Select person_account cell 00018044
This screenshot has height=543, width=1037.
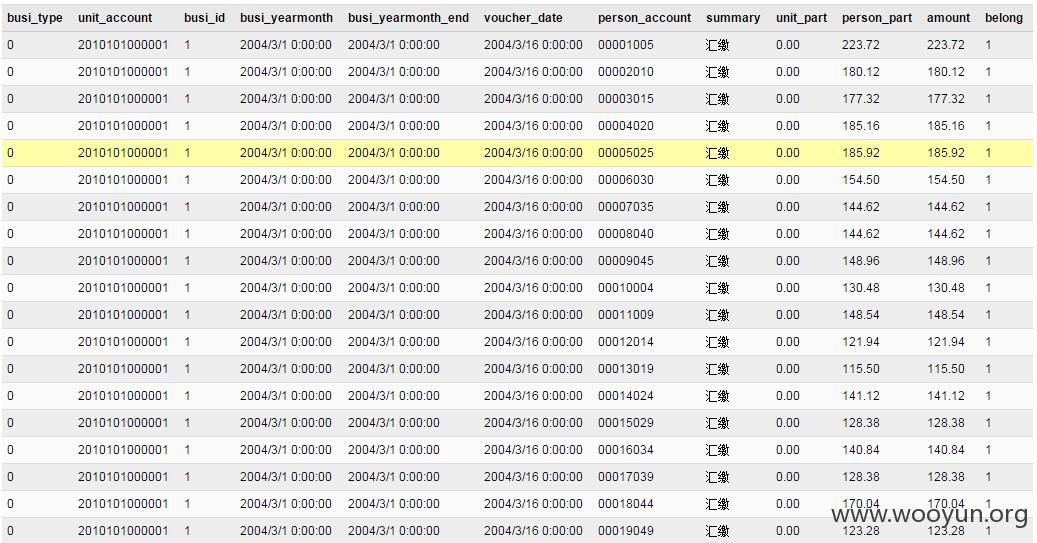tap(626, 504)
